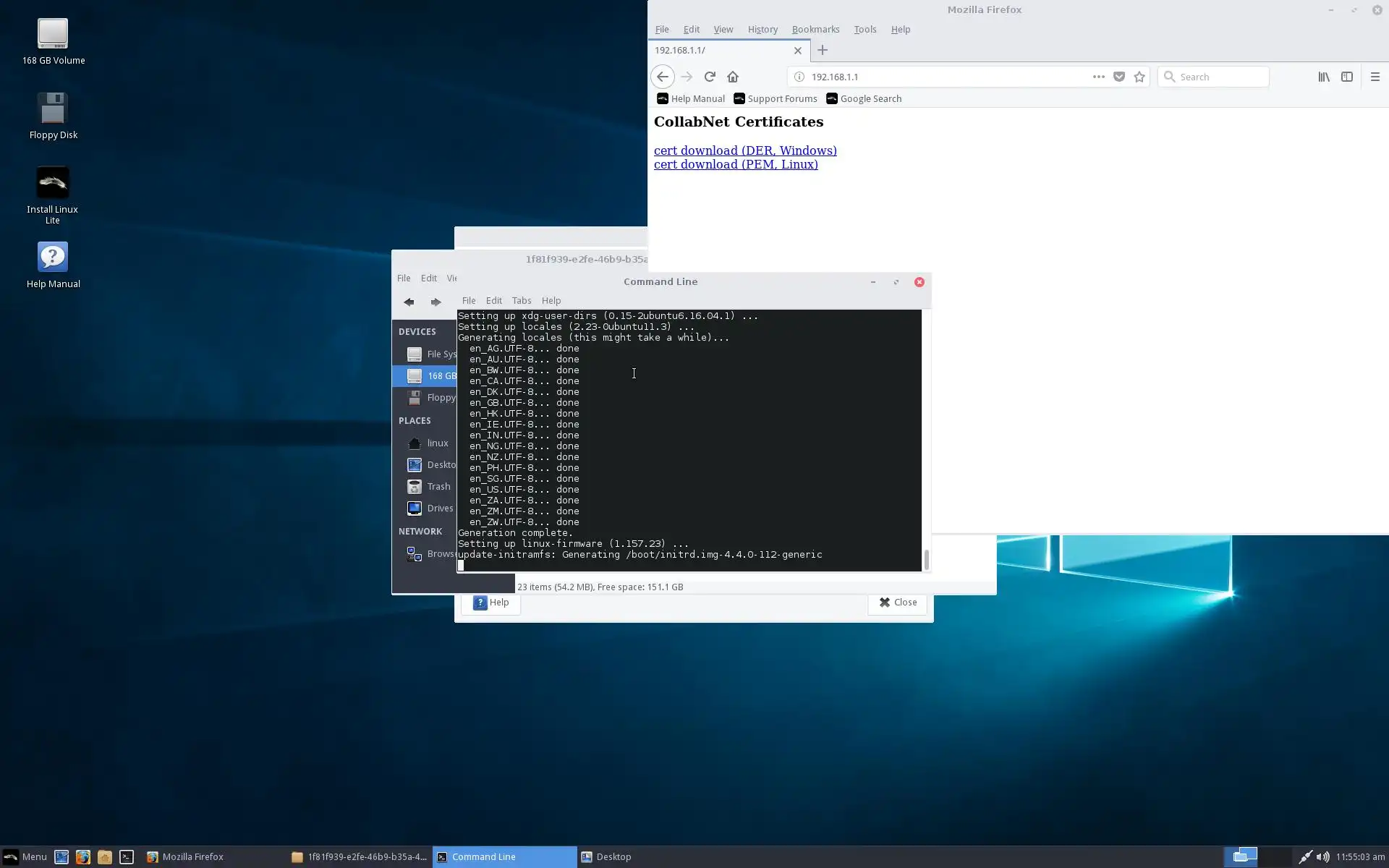The image size is (1389, 868).
Task: Open a new Firefox tab
Action: [x=822, y=51]
